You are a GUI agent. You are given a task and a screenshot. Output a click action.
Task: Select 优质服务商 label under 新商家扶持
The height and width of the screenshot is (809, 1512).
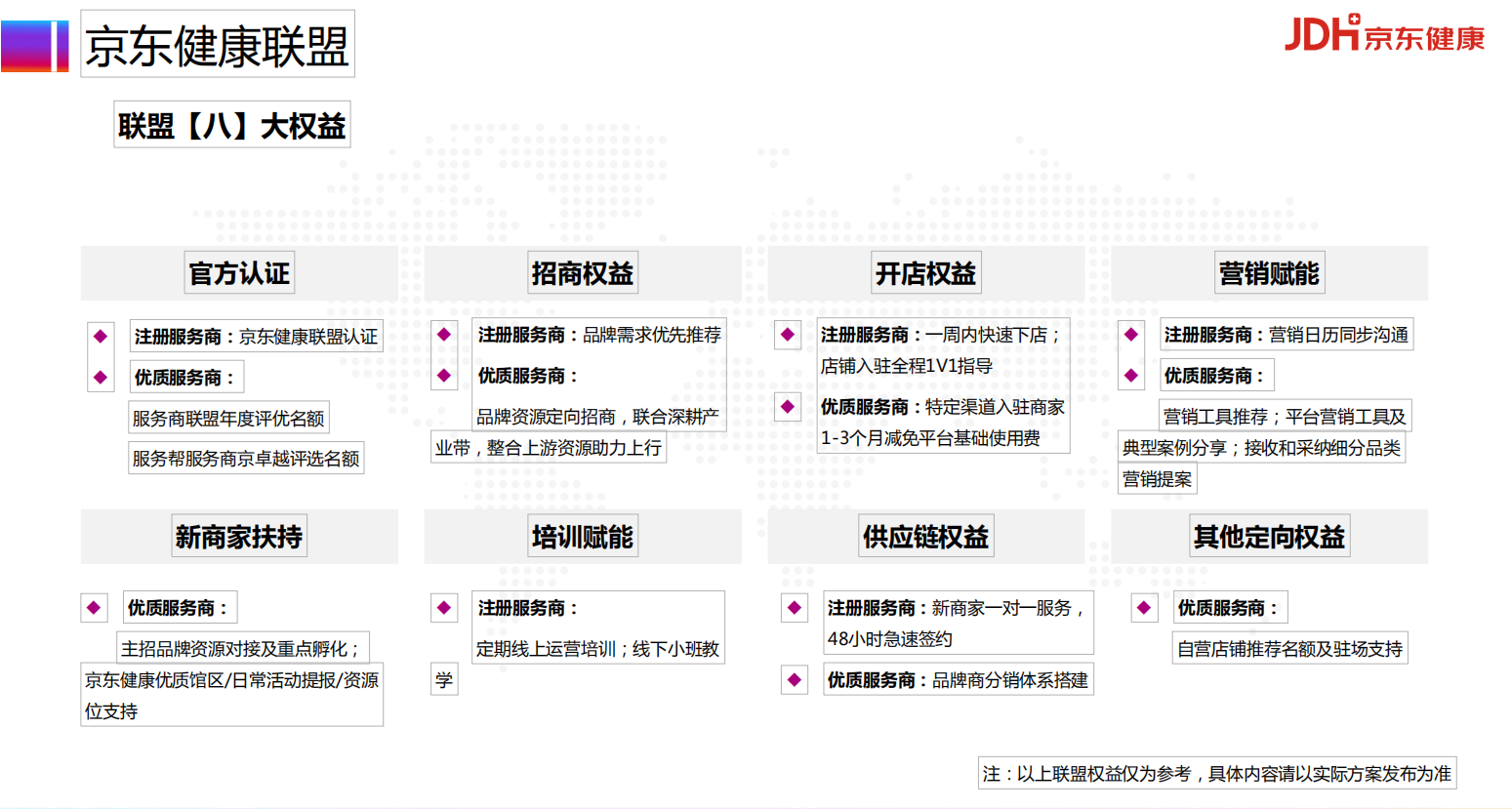point(179,608)
